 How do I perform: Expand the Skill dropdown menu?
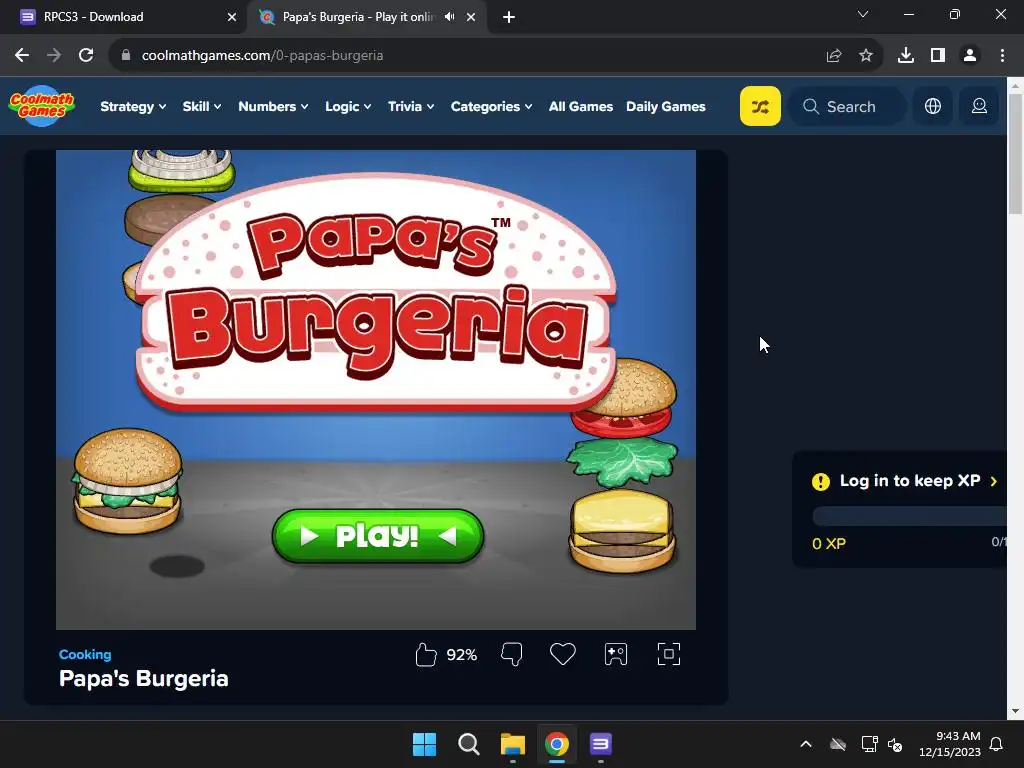202,106
